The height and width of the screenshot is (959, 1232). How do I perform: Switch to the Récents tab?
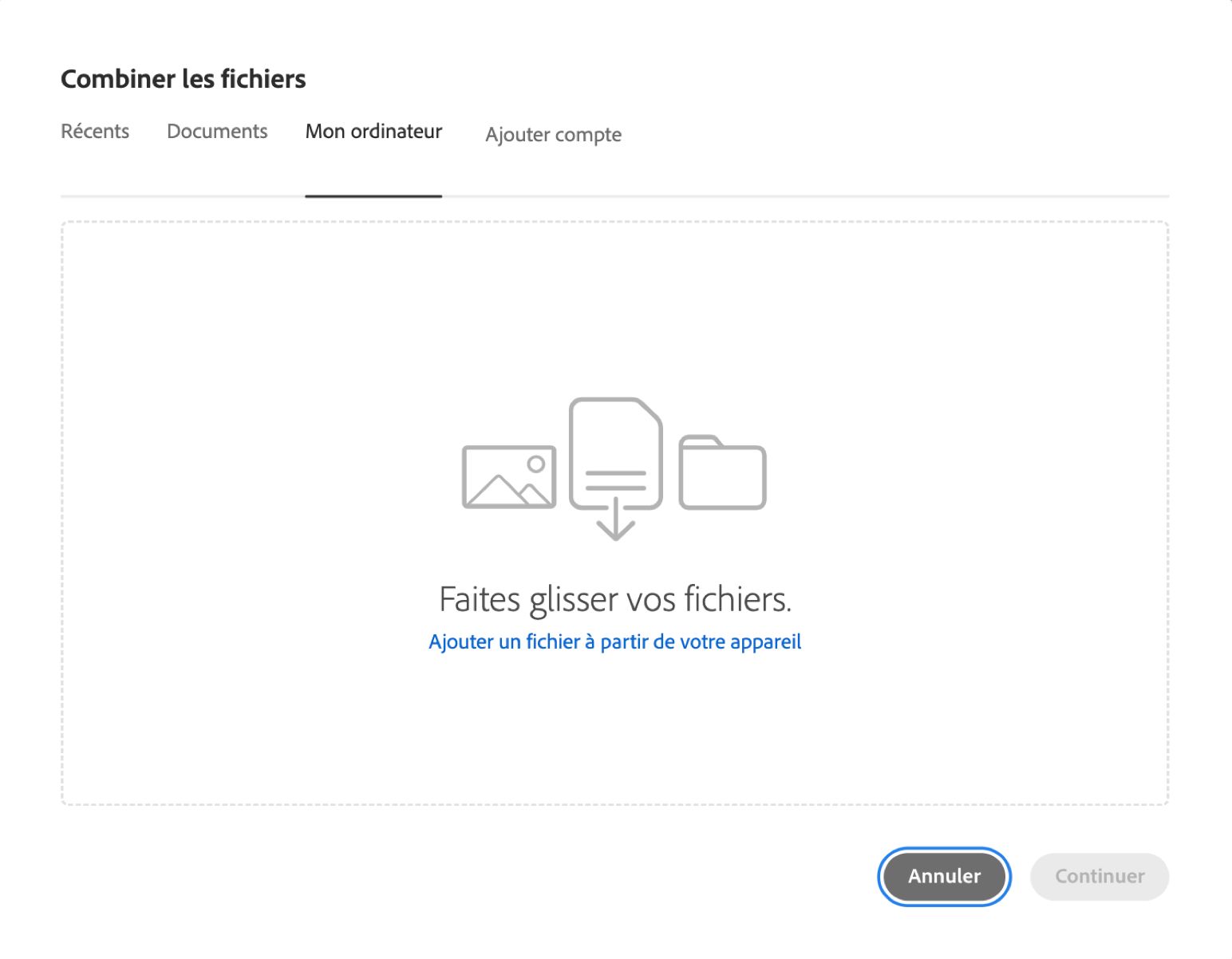[95, 132]
